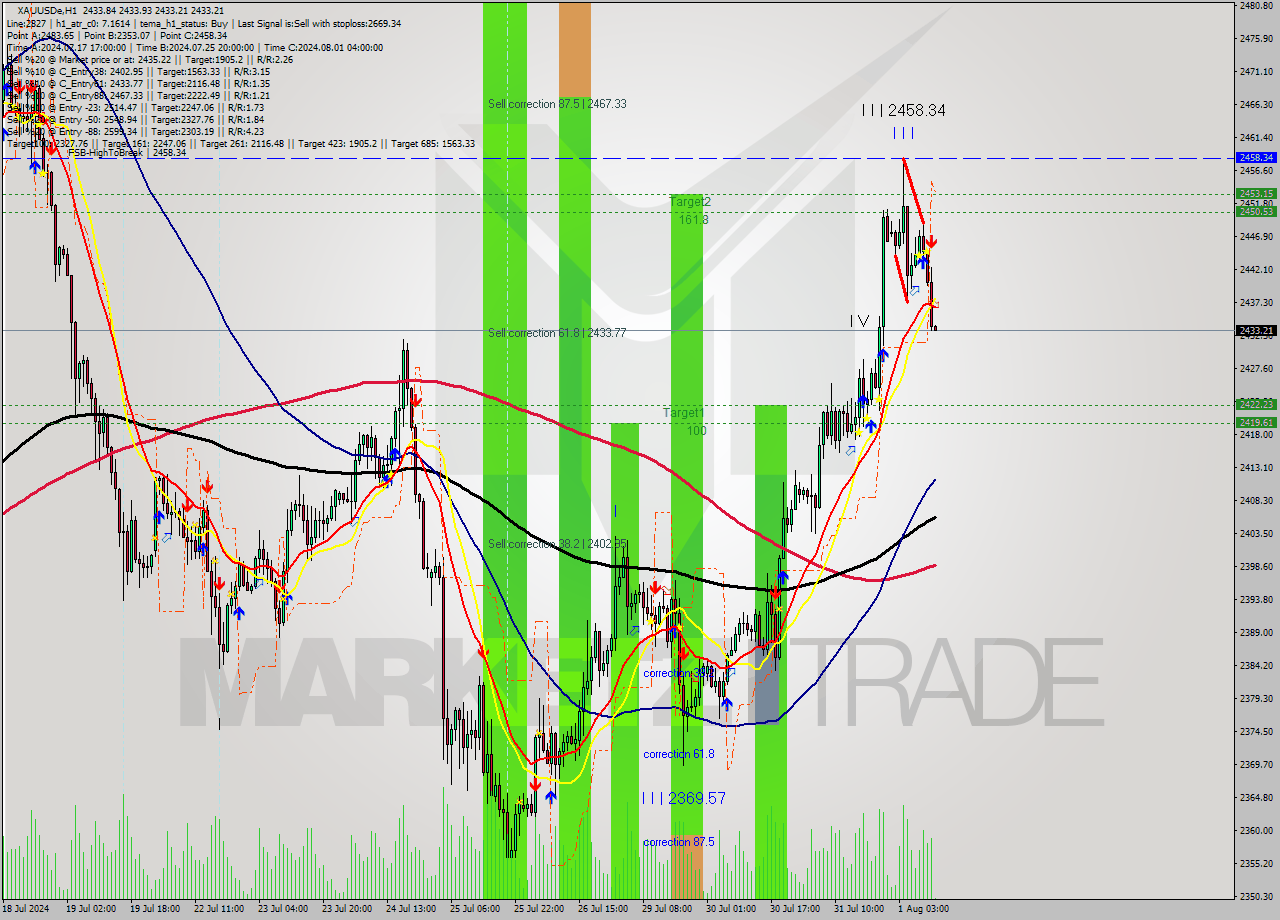Click the 'Target1' label on the chart

tap(683, 413)
